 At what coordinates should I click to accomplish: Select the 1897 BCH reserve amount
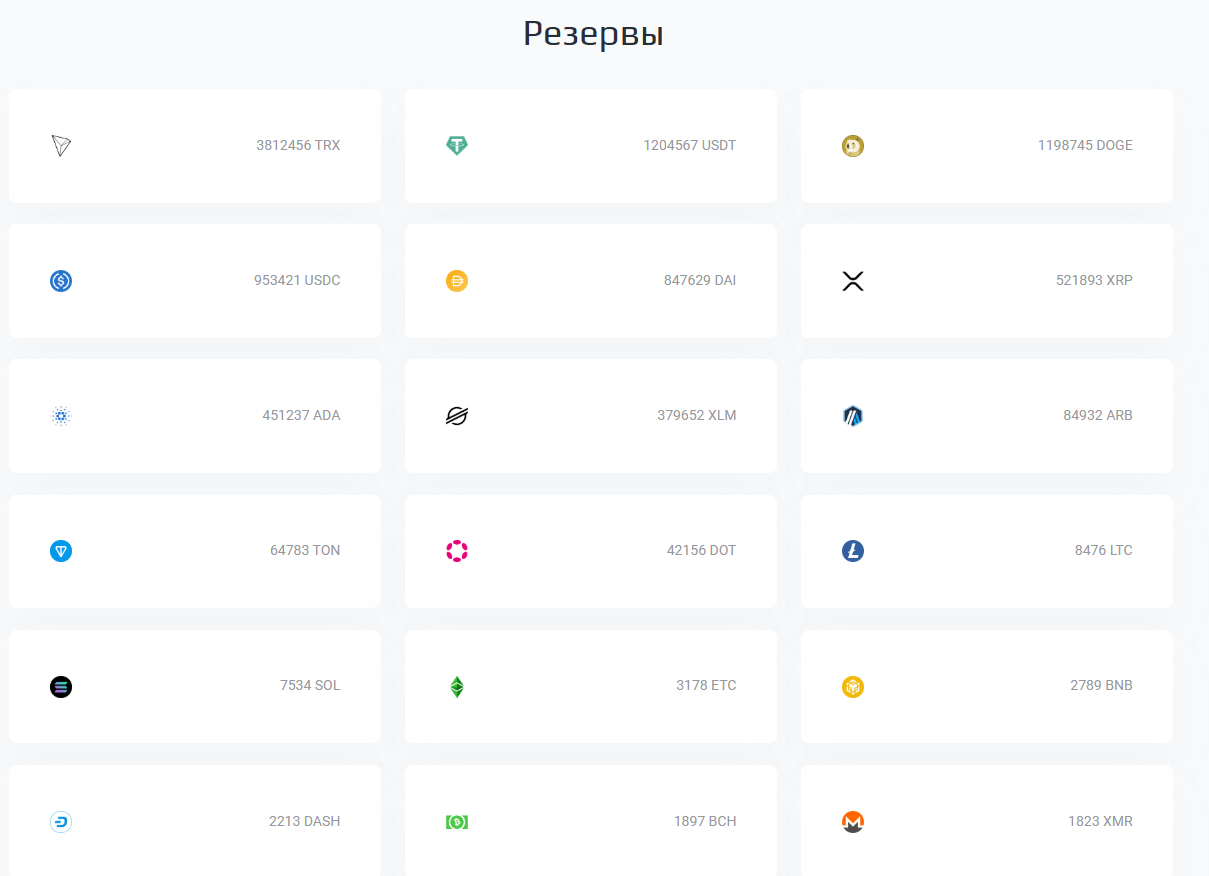[x=705, y=822]
